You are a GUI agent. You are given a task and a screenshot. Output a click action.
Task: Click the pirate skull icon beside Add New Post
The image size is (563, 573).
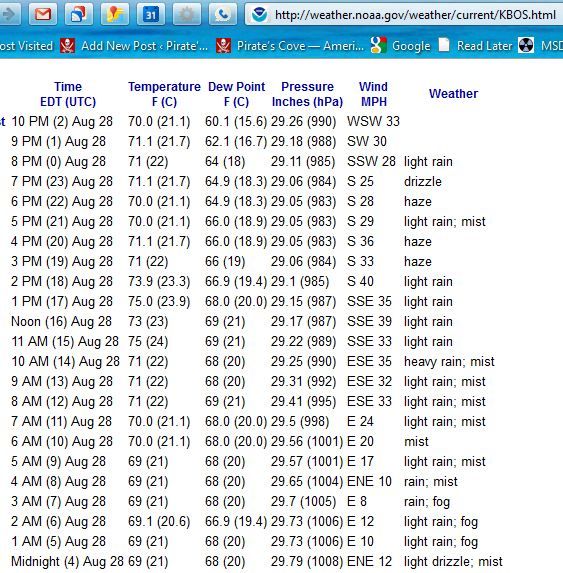point(68,46)
